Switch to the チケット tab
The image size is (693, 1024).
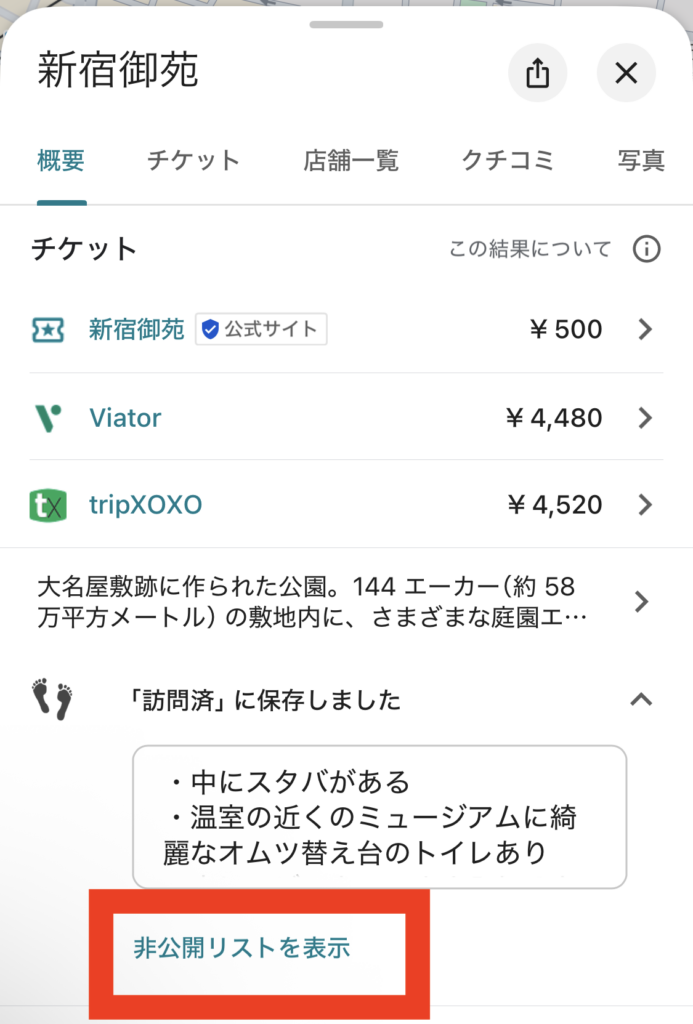coord(193,161)
